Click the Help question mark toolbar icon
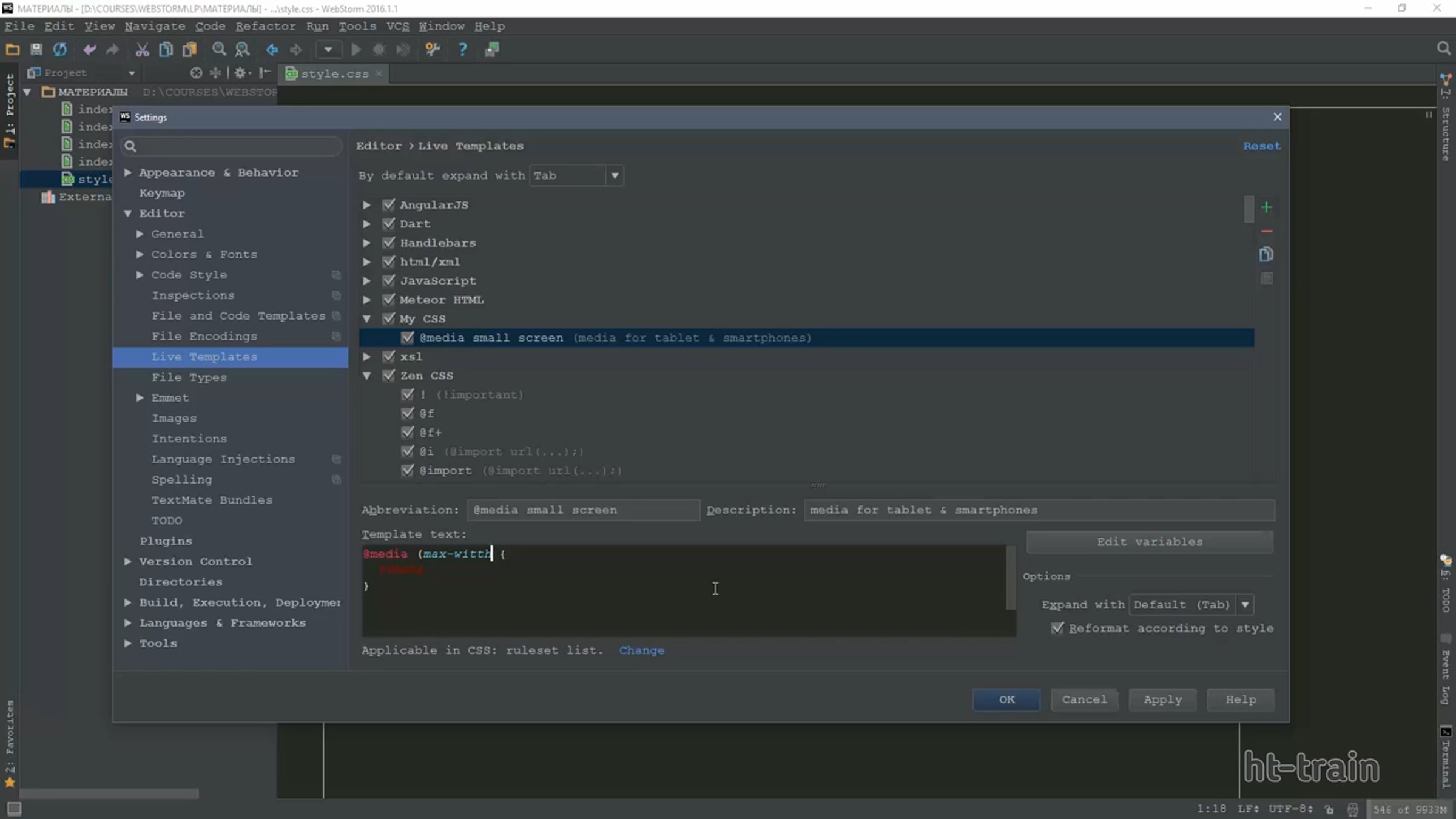The width and height of the screenshot is (1456, 819). point(462,50)
